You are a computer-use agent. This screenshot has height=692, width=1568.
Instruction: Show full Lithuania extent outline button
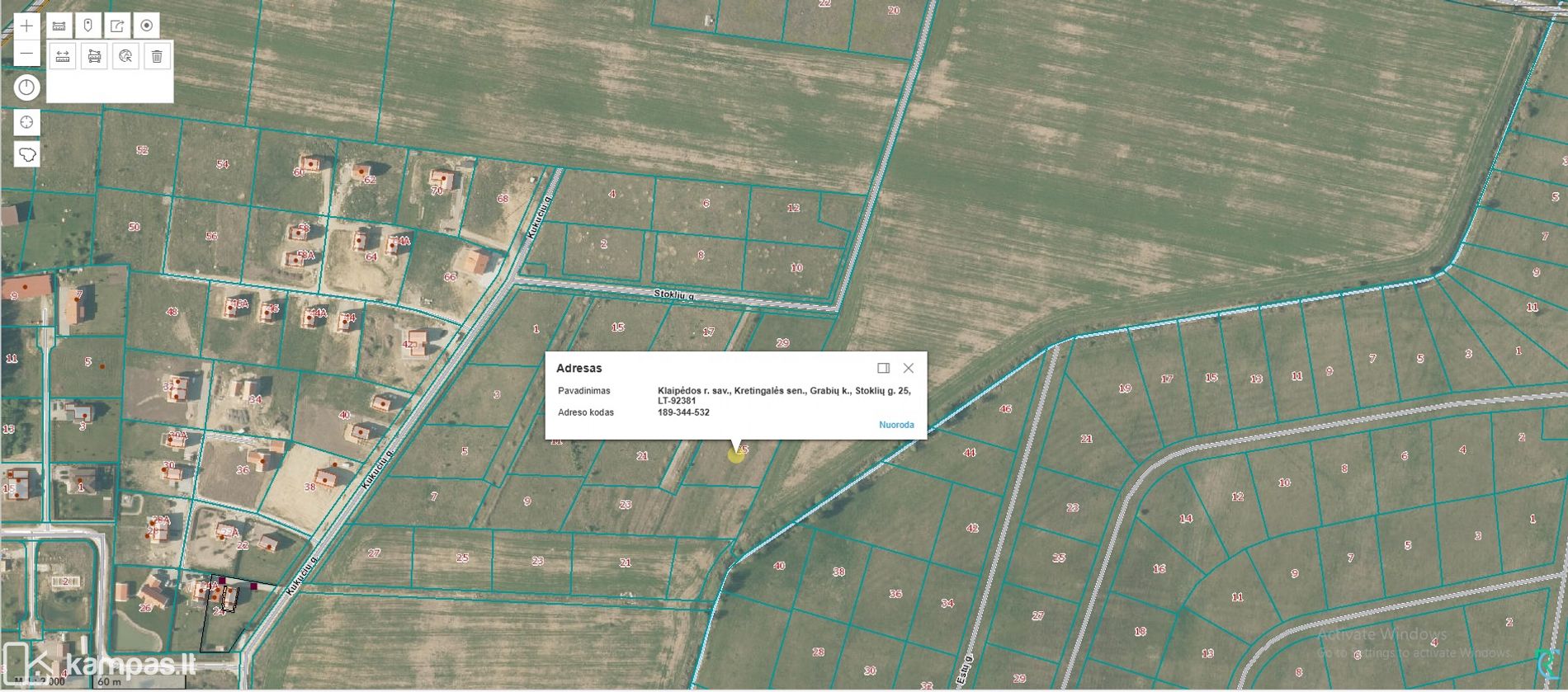tap(26, 155)
